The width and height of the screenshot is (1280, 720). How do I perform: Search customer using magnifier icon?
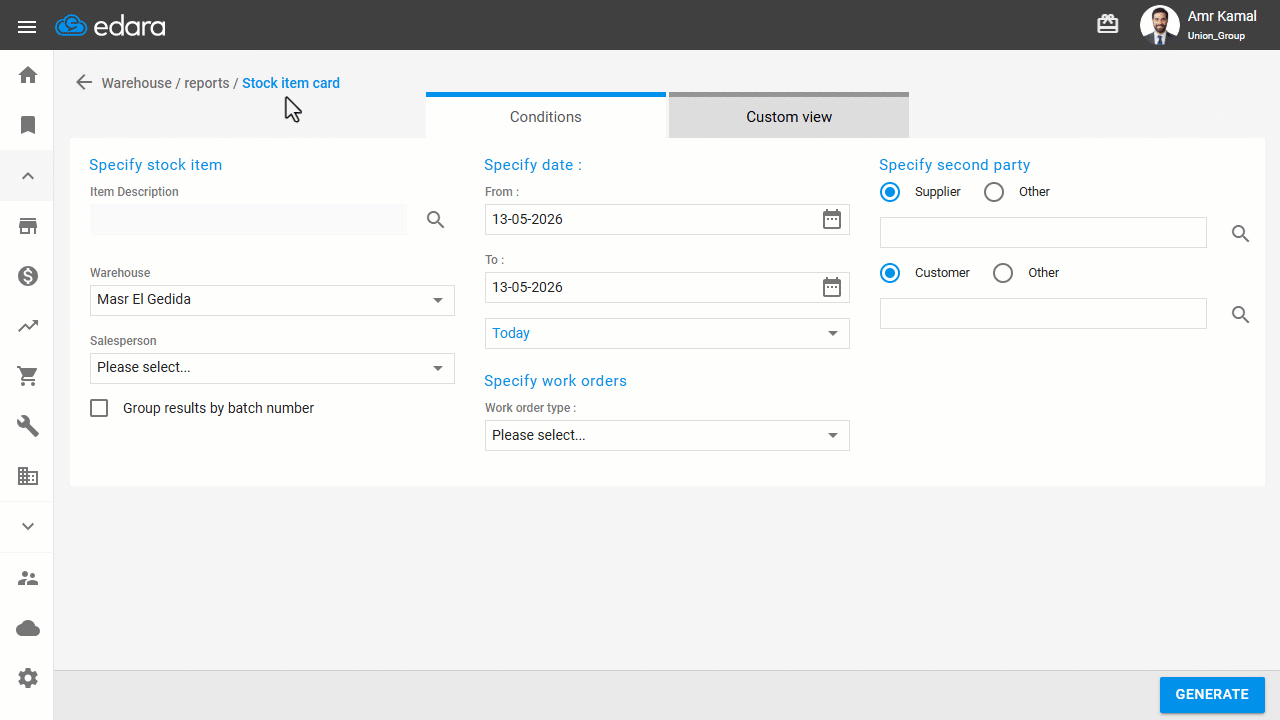(1240, 315)
